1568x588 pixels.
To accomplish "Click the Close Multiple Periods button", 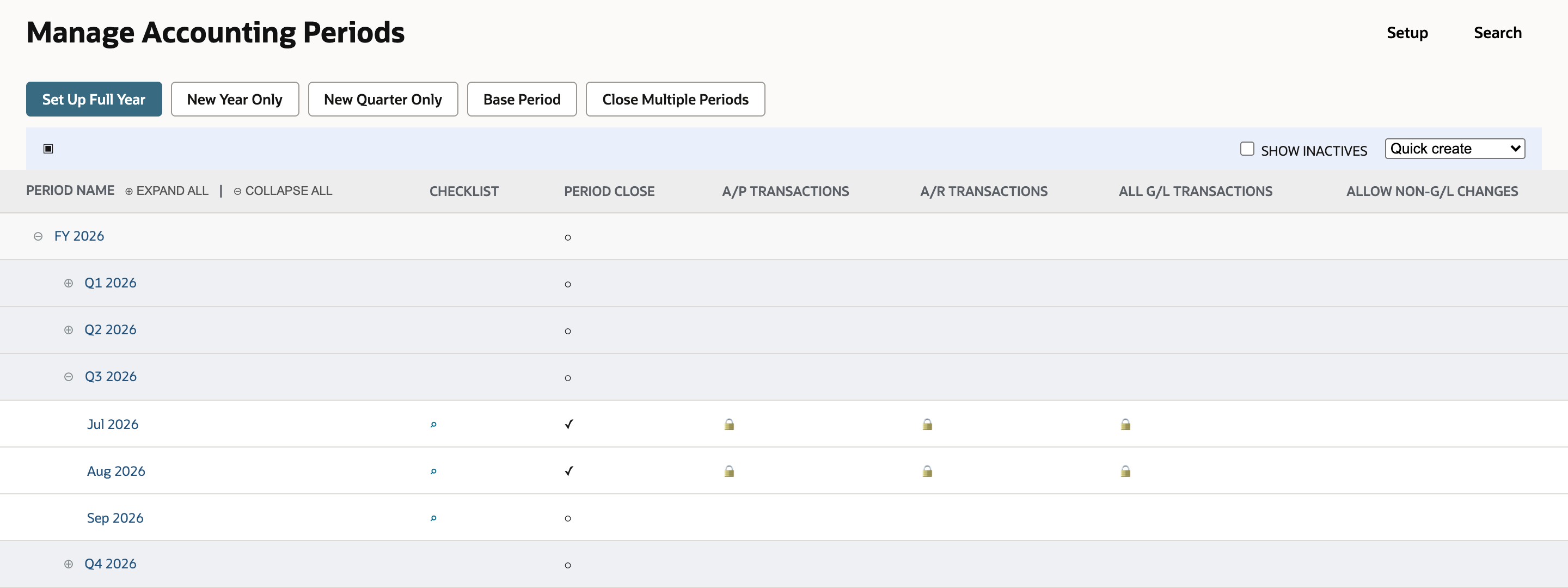I will (x=675, y=99).
